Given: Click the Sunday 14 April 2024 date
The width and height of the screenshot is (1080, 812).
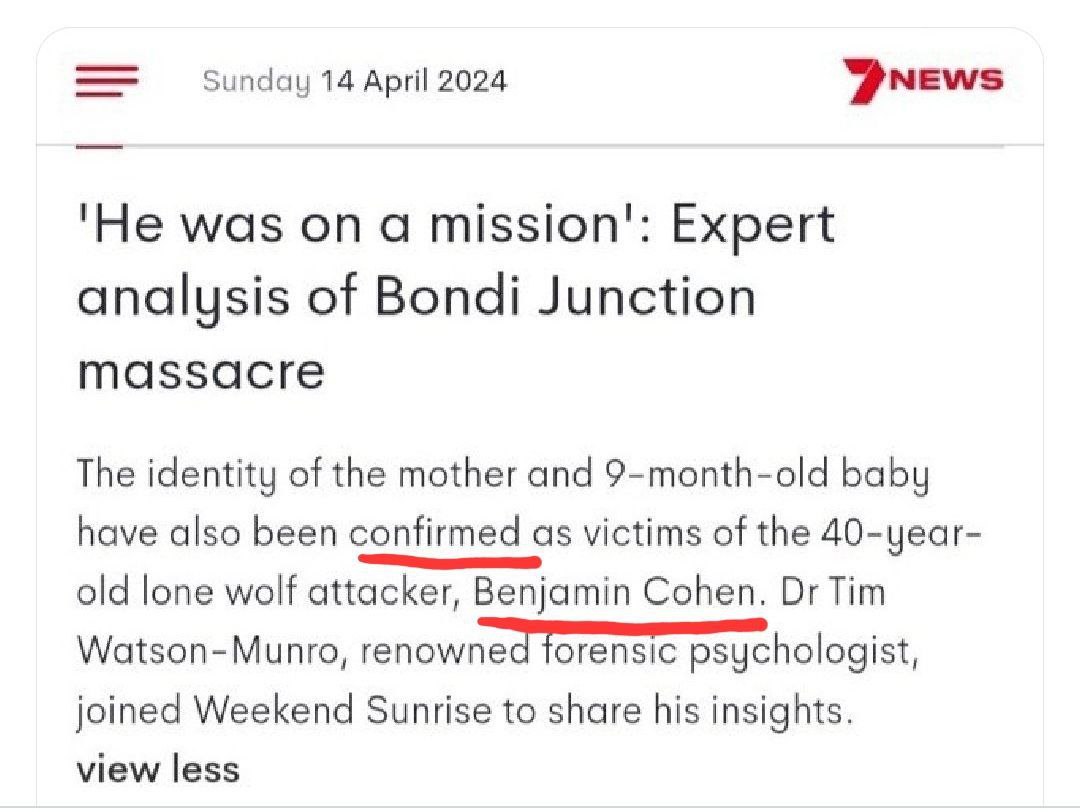Looking at the screenshot, I should click(x=354, y=81).
